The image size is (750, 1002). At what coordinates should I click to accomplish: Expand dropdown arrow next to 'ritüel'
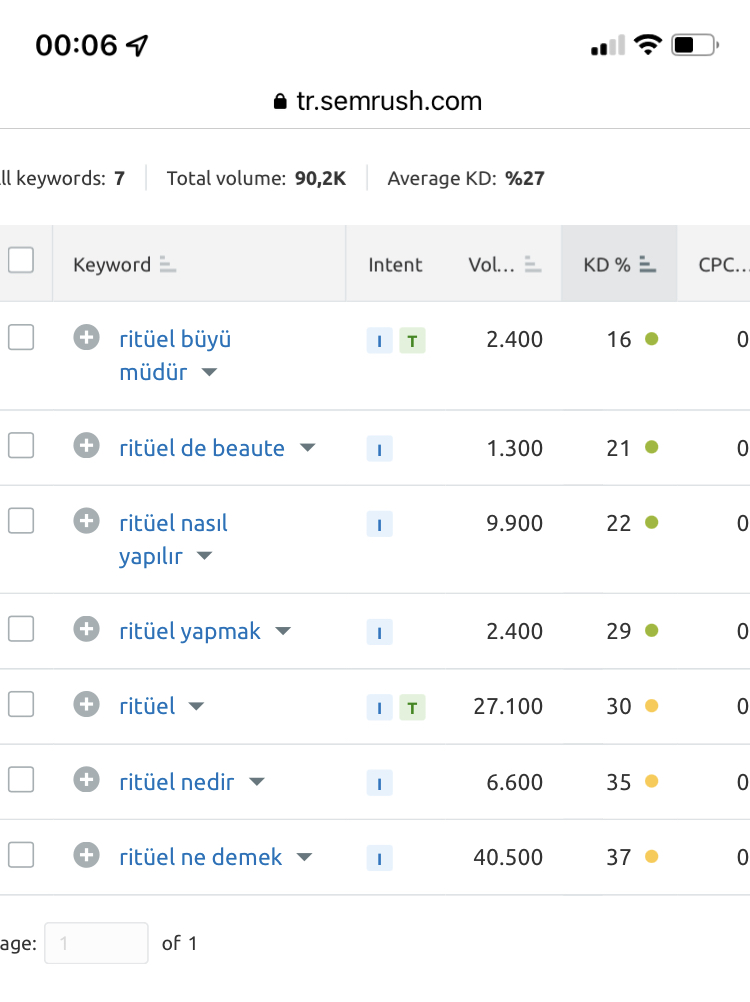coord(196,706)
